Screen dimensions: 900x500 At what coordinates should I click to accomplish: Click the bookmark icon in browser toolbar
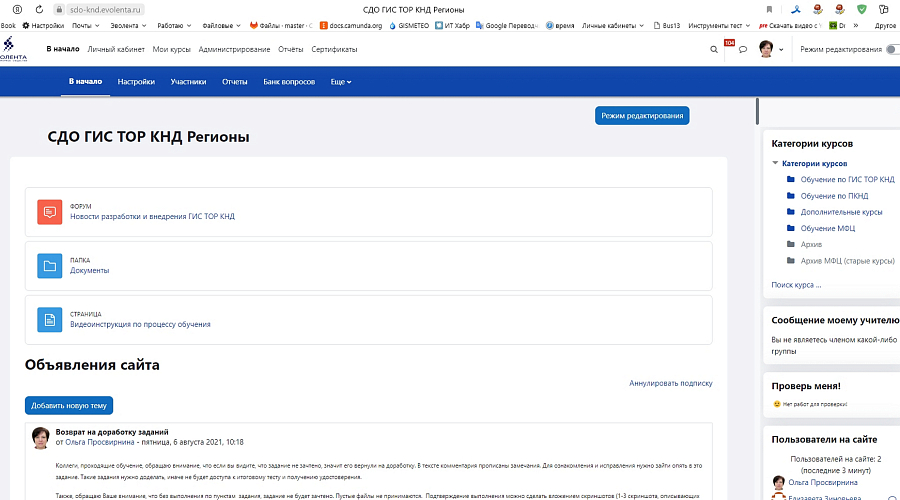coord(769,9)
